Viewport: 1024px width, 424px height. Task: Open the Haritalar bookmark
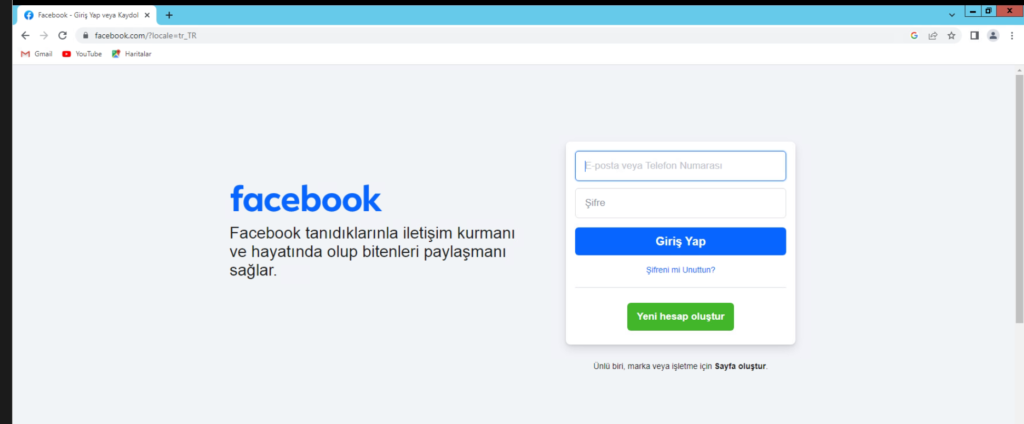131,54
